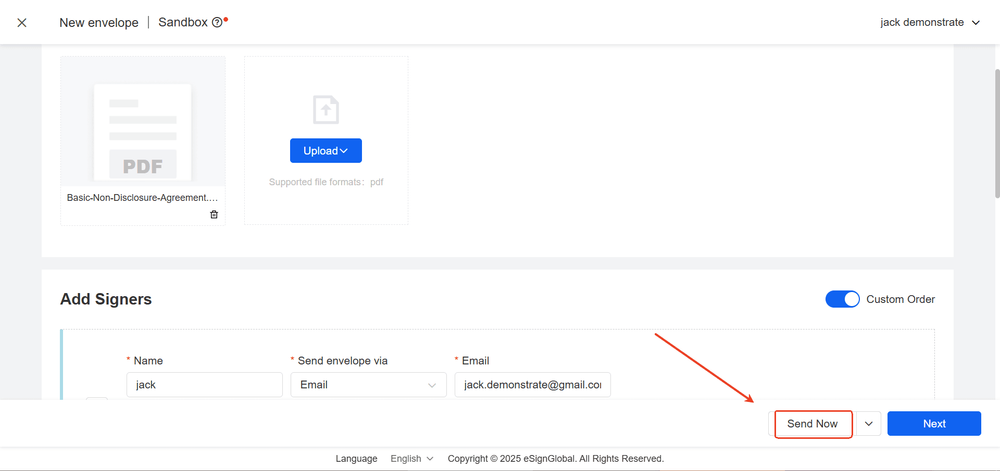1000x471 pixels.
Task: Delete the uploaded NDA PDF with trash icon
Action: point(214,215)
